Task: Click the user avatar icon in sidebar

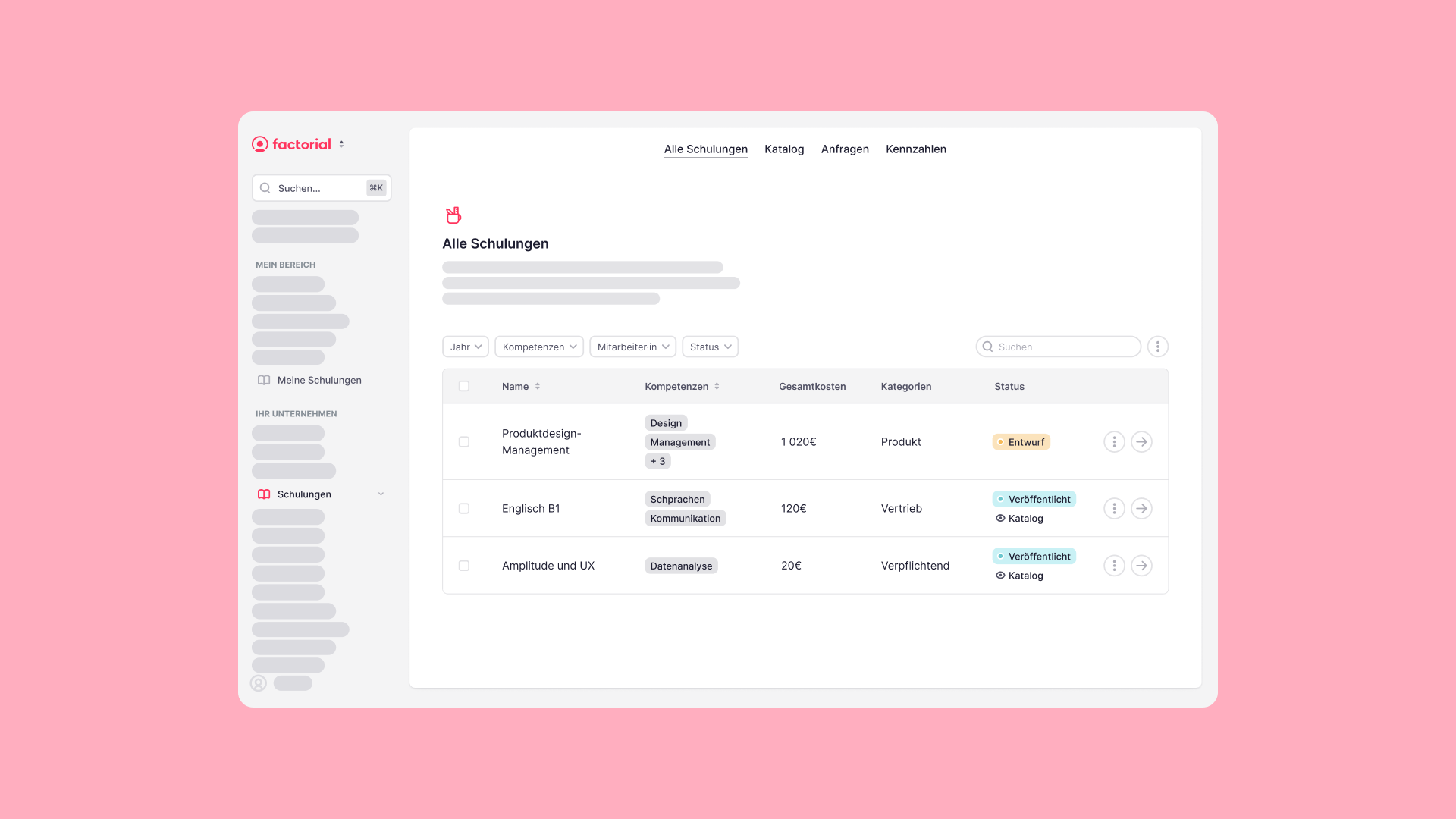Action: coord(259,683)
